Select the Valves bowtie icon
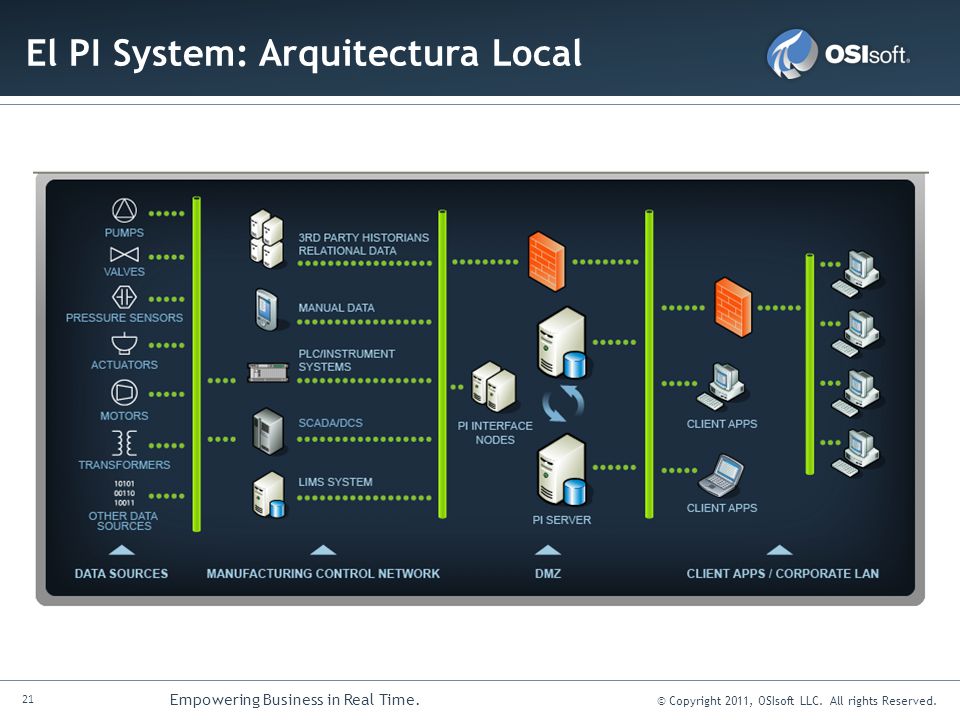The height and width of the screenshot is (720, 960). pos(124,254)
